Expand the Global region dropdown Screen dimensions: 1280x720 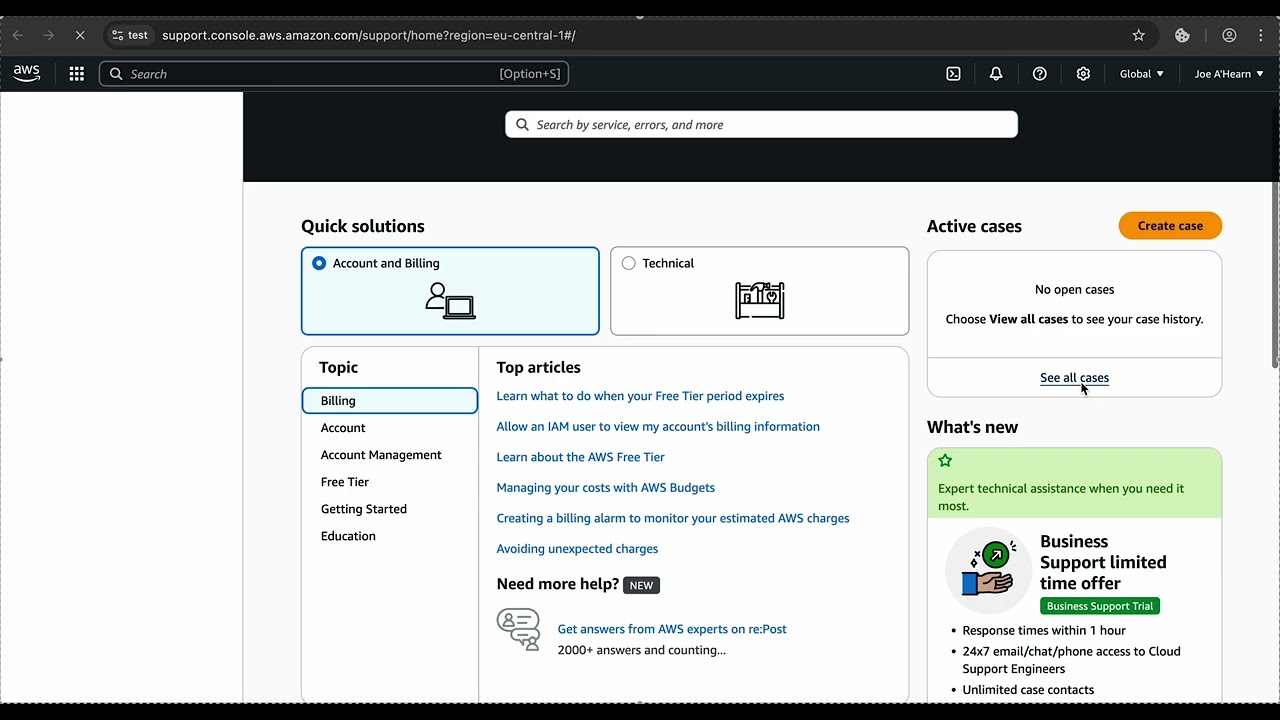(x=1141, y=74)
